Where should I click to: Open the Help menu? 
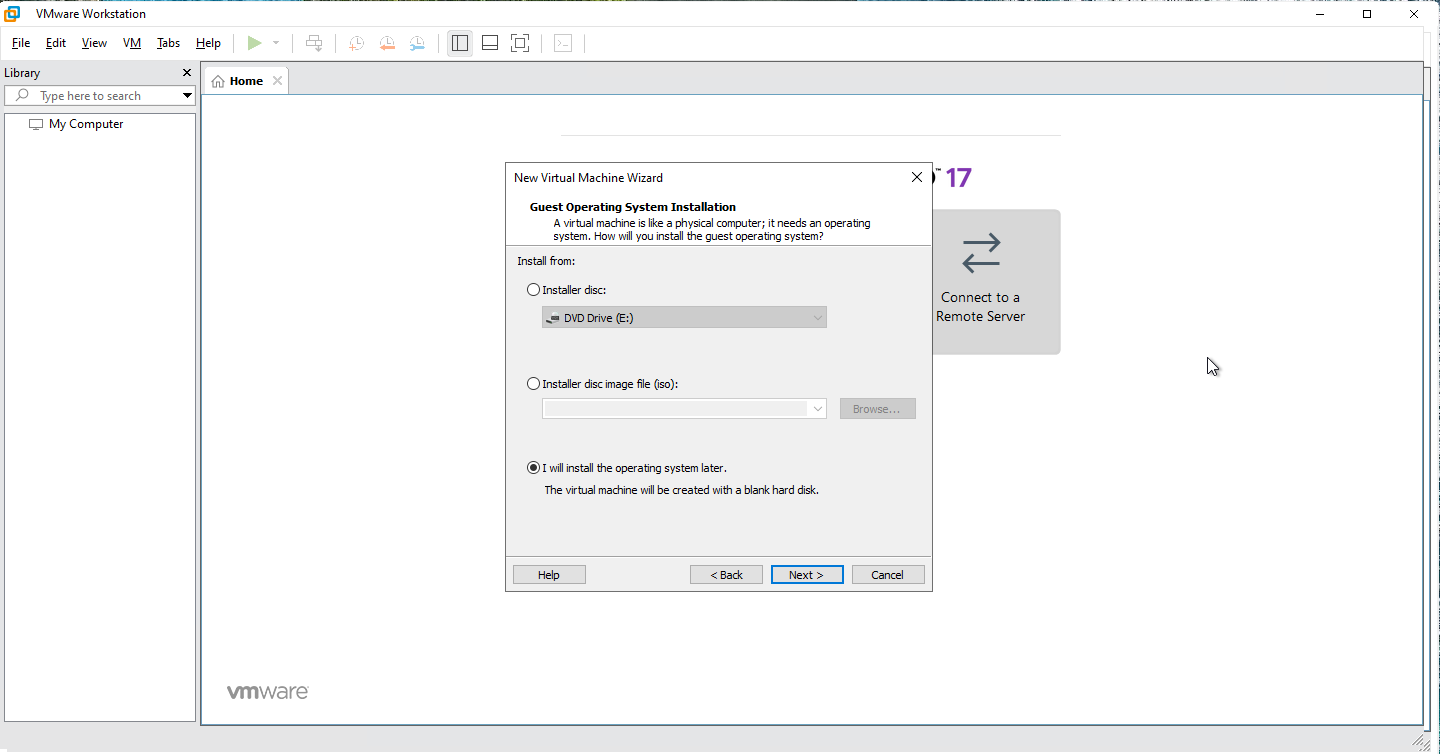pos(208,43)
